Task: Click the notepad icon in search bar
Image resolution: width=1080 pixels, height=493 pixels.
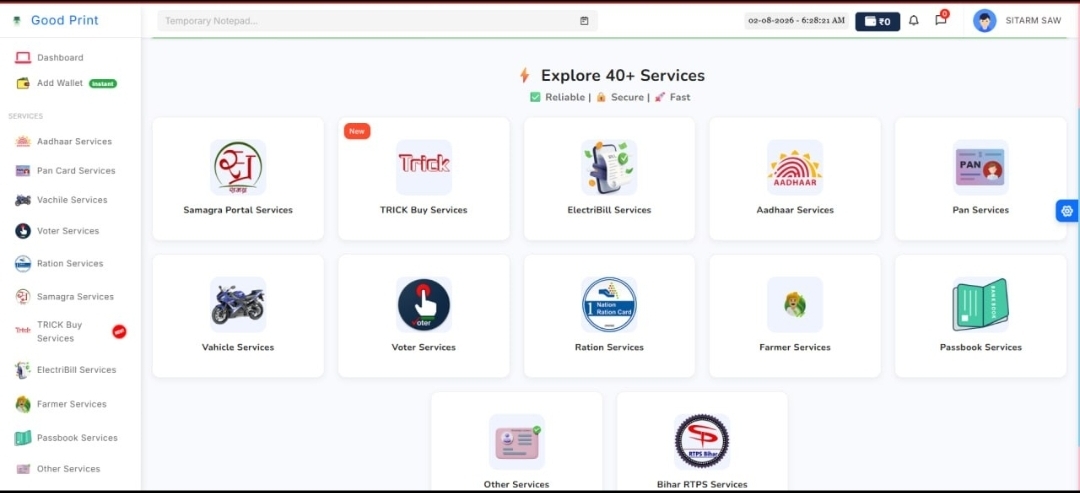Action: coord(584,21)
